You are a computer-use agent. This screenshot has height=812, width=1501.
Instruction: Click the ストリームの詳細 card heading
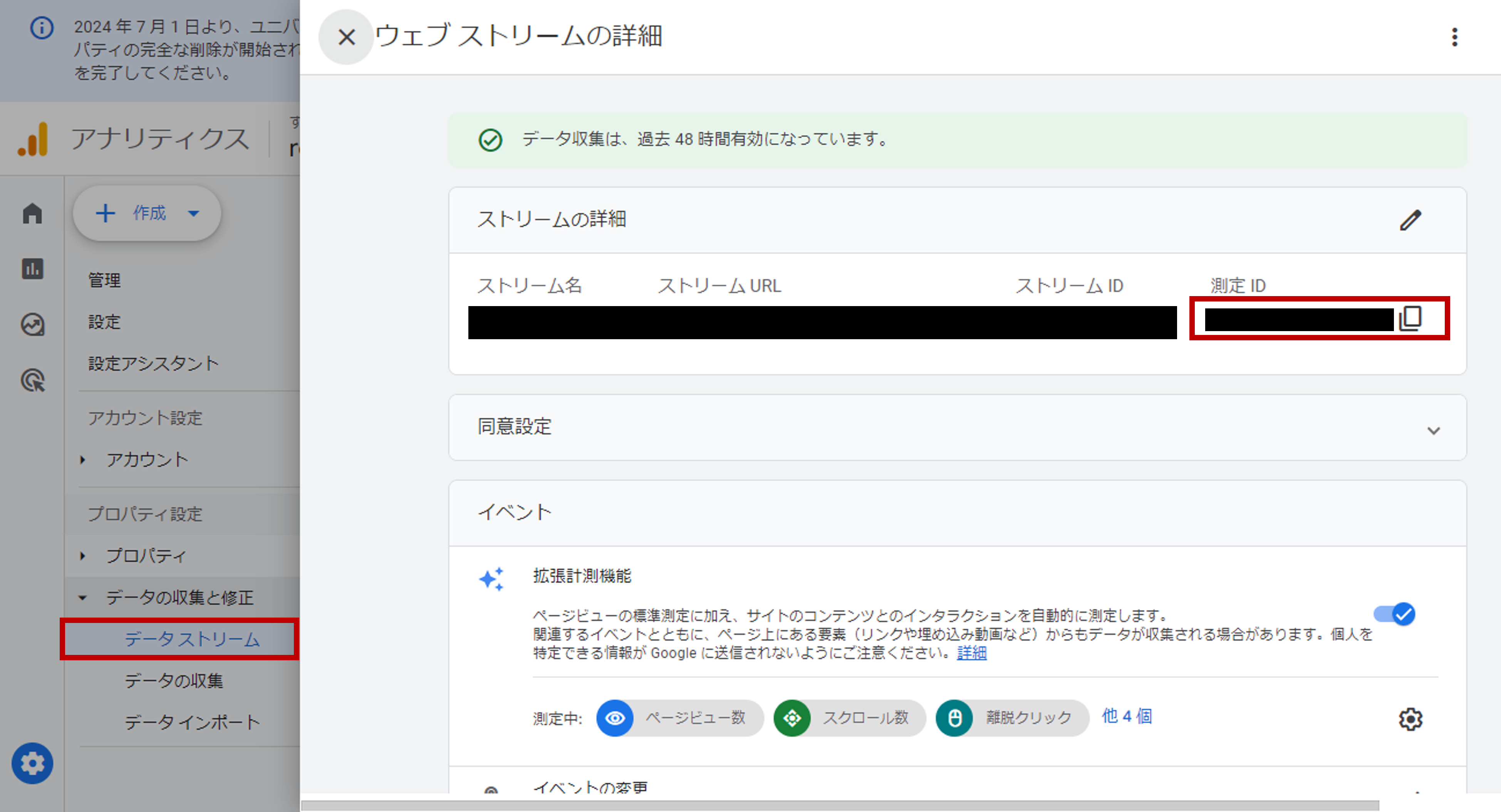tap(551, 219)
